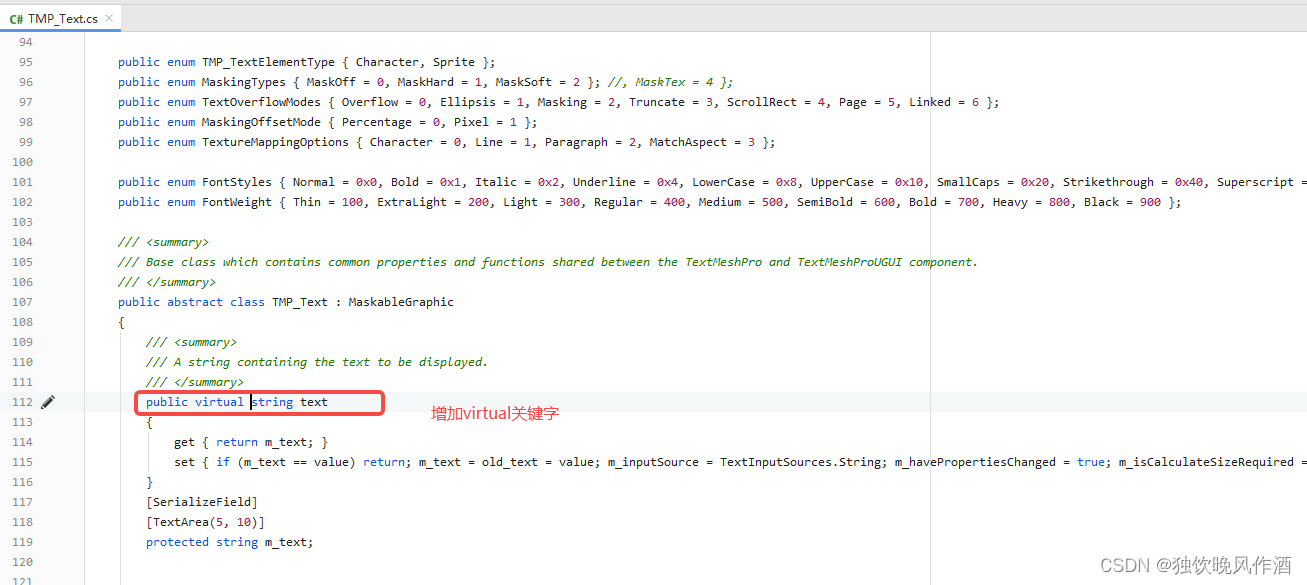Click the MaskingOffsetMode enum name
The image size is (1307, 585).
click(x=262, y=122)
